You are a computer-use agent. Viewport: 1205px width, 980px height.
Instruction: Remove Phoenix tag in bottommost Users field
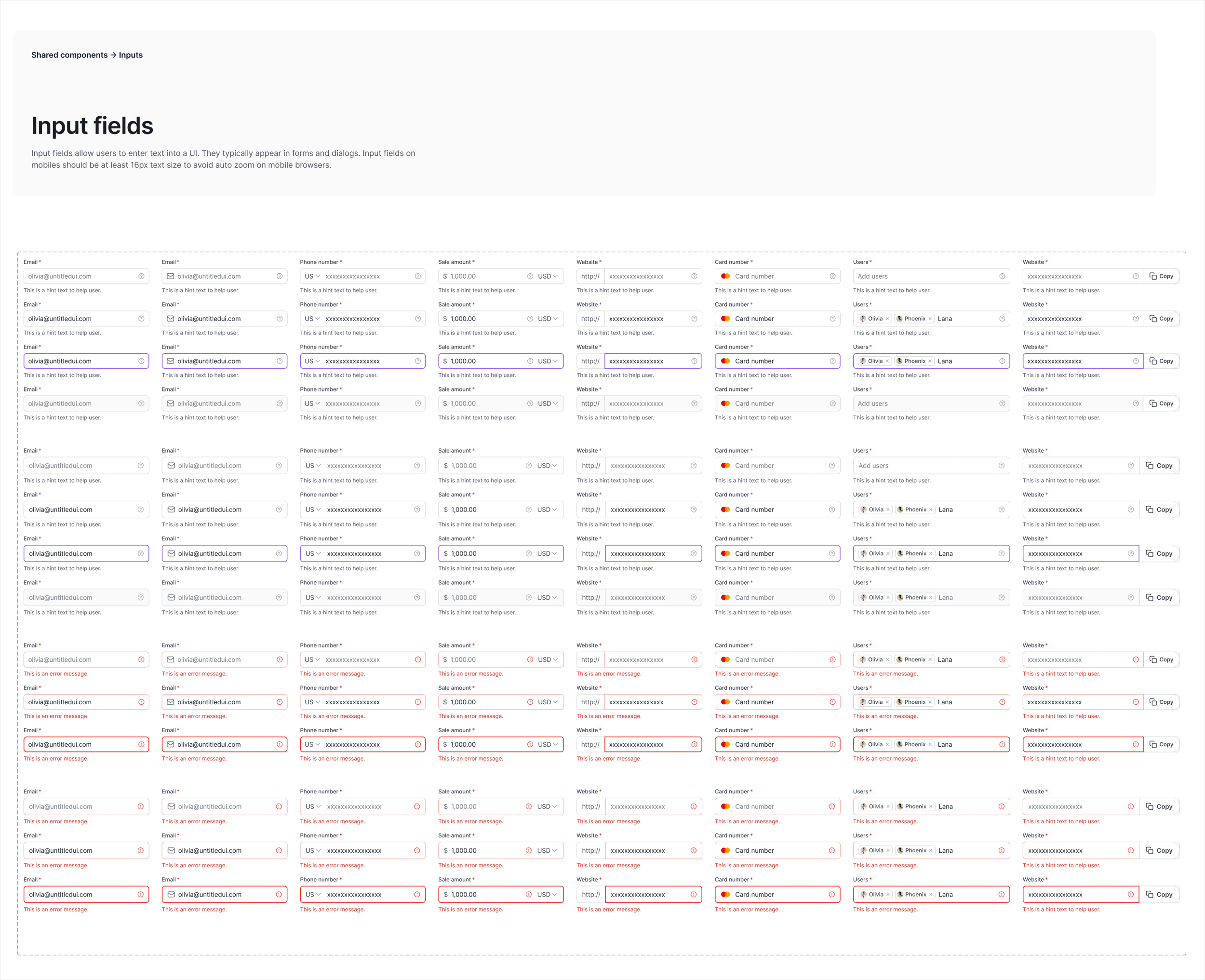point(931,894)
